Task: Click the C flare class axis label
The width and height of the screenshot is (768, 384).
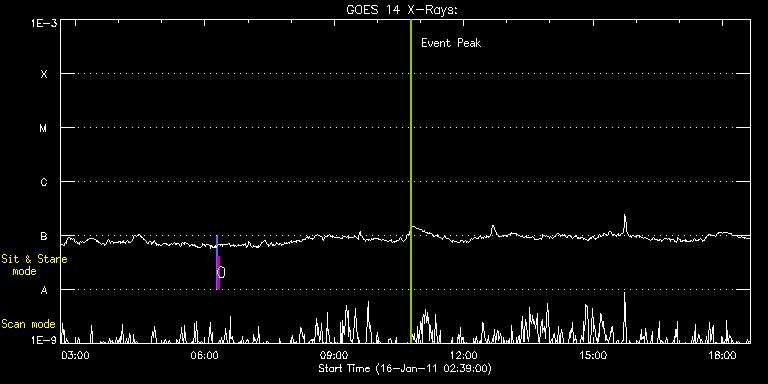Action: pos(44,182)
